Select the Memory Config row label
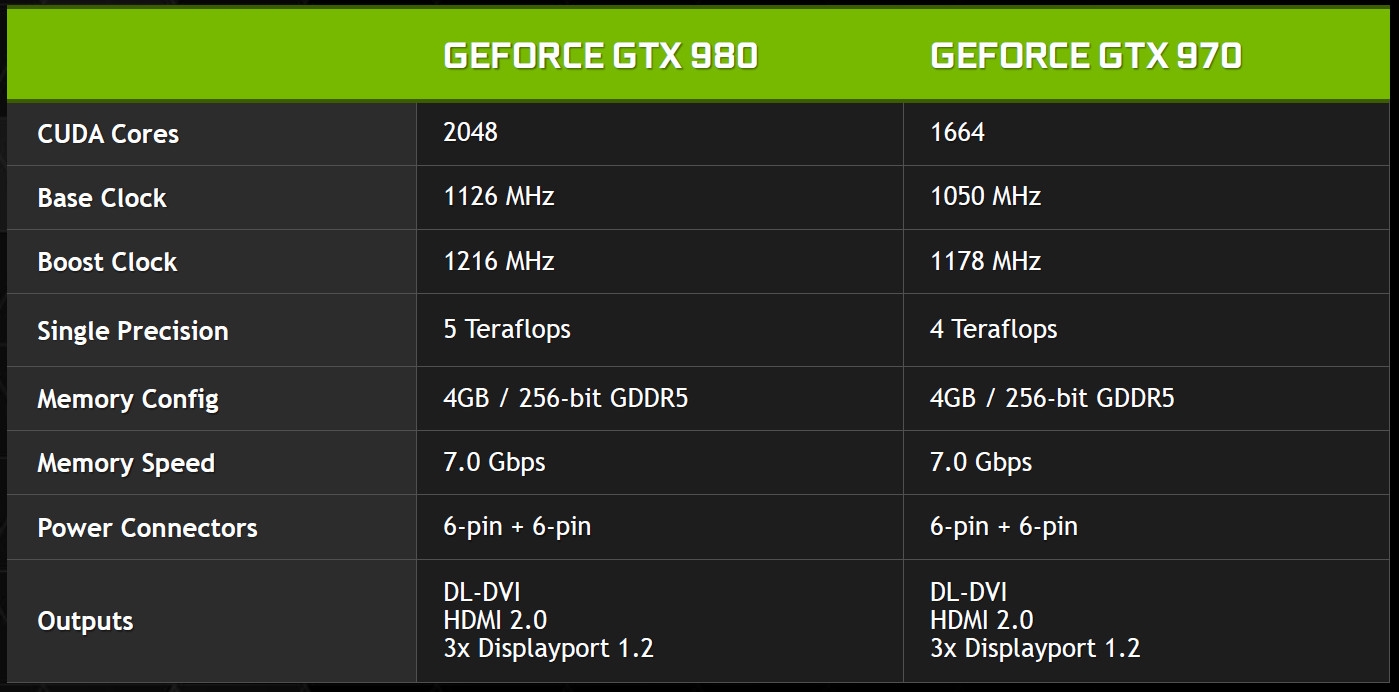Viewport: 1399px width, 692px height. click(128, 399)
